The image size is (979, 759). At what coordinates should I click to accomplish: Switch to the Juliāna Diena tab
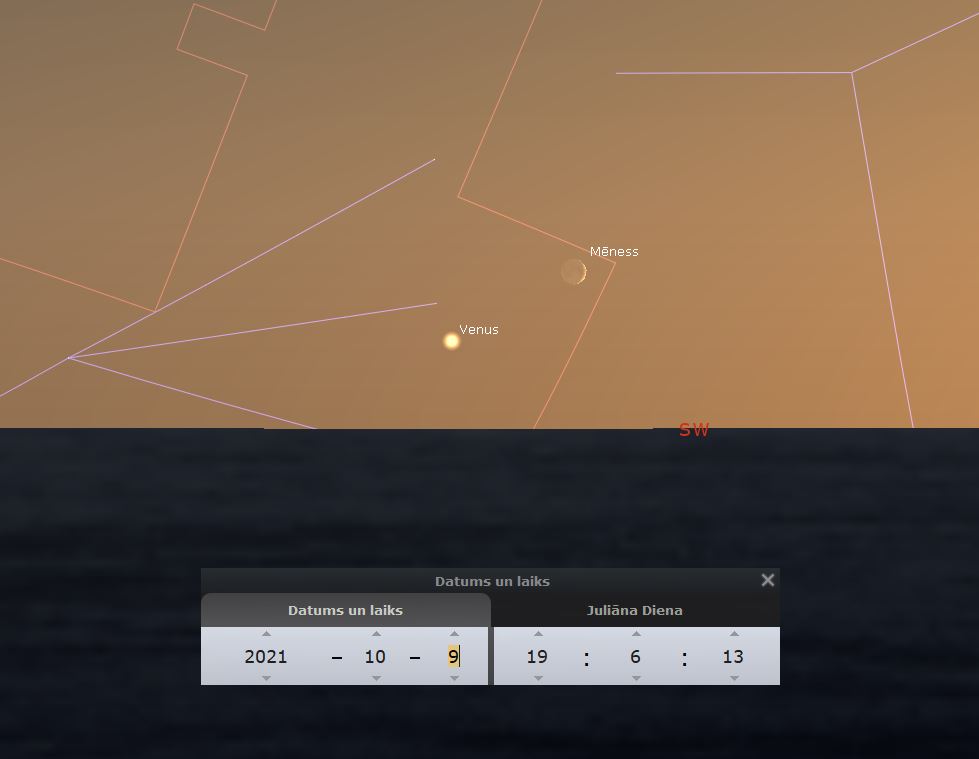click(x=635, y=610)
